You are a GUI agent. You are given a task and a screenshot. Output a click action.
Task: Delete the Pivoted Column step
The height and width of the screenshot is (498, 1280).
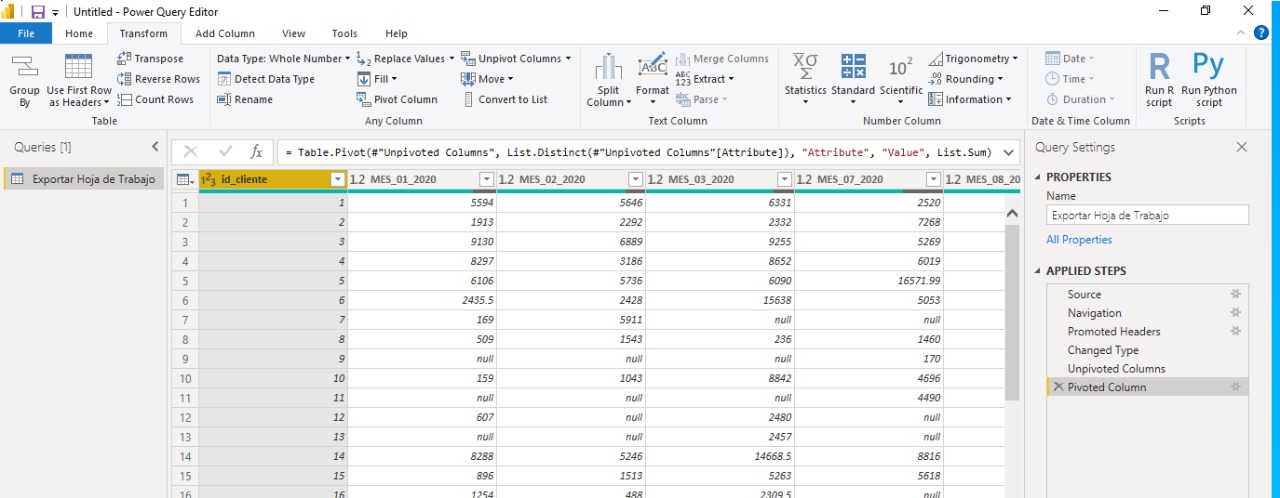[1058, 387]
